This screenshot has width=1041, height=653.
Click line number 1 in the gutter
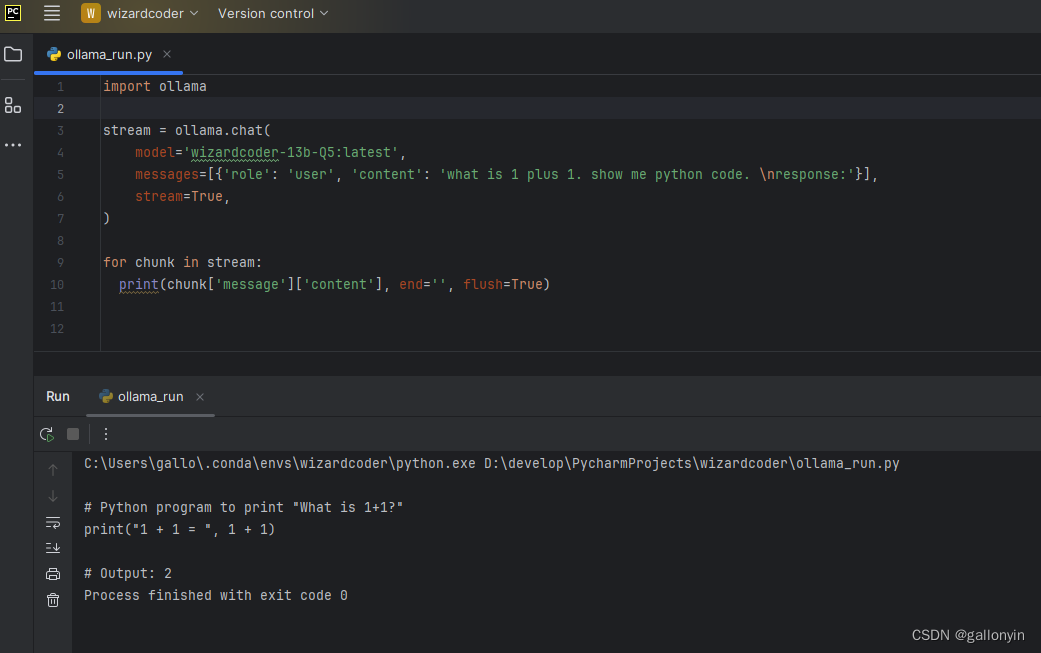tap(60, 86)
